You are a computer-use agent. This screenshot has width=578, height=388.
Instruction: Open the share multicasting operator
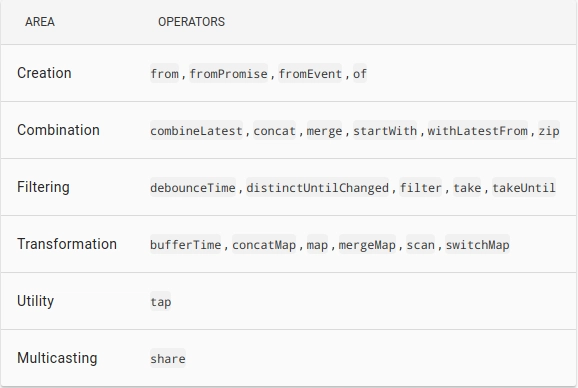[168, 358]
